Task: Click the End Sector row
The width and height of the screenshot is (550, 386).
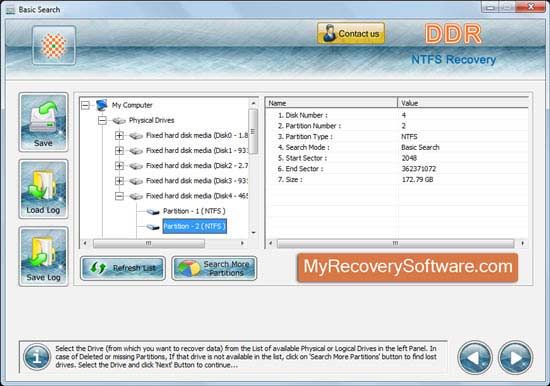Action: click(397, 169)
